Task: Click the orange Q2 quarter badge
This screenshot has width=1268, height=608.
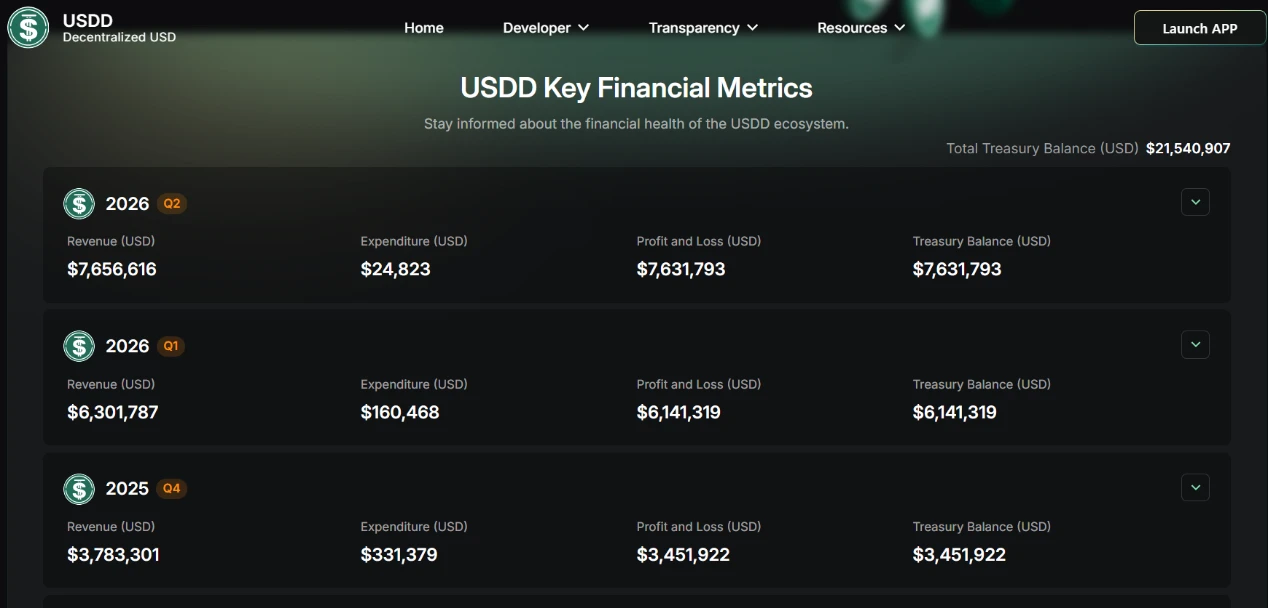Action: tap(172, 204)
